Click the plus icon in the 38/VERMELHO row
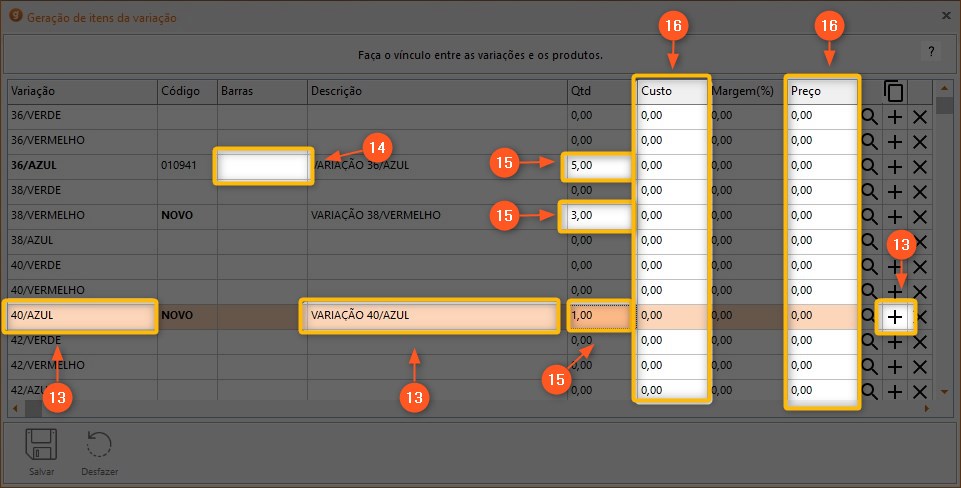This screenshot has width=961, height=488. (x=895, y=216)
